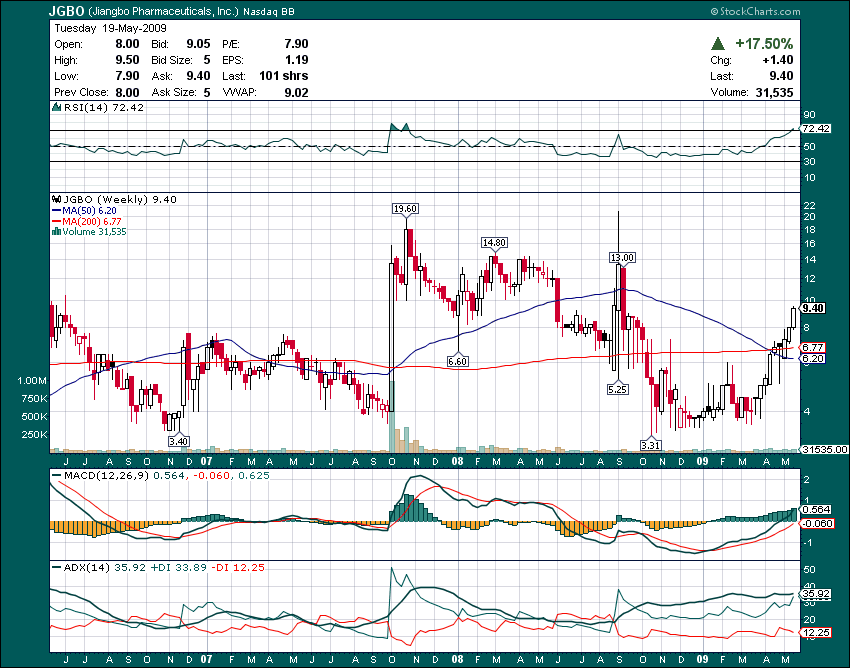The image size is (850, 668).
Task: Click the ADX(14) line legend icon
Action: 56,565
